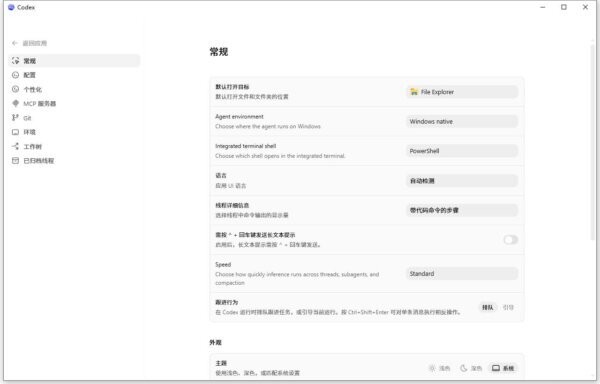Screen dimensions: 600x384
Task: Click the 常规 page heading
Action: pos(219,52)
